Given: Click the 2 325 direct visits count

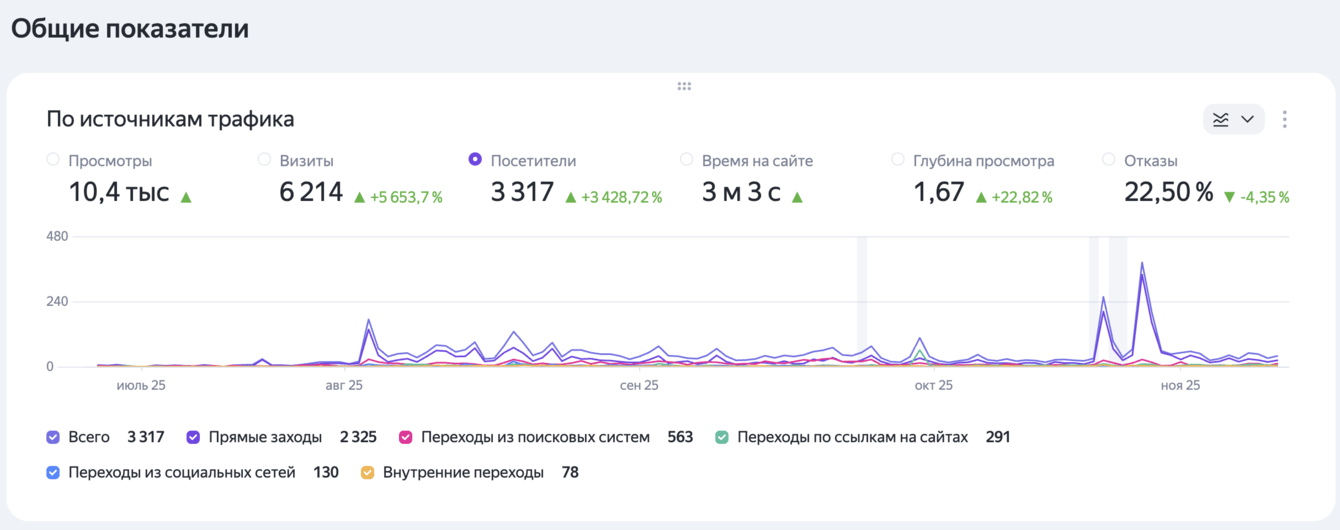Looking at the screenshot, I should [x=358, y=437].
